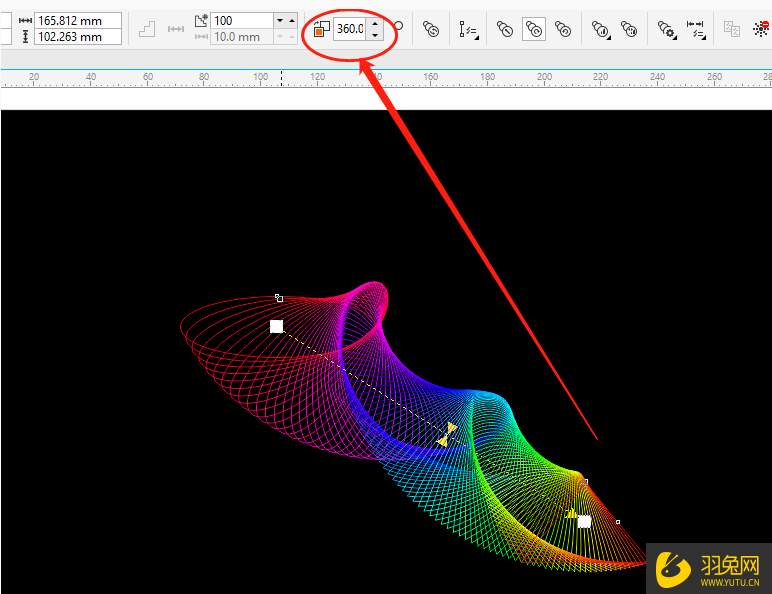
Task: Click the object height field 102.263 mm
Action: (77, 37)
